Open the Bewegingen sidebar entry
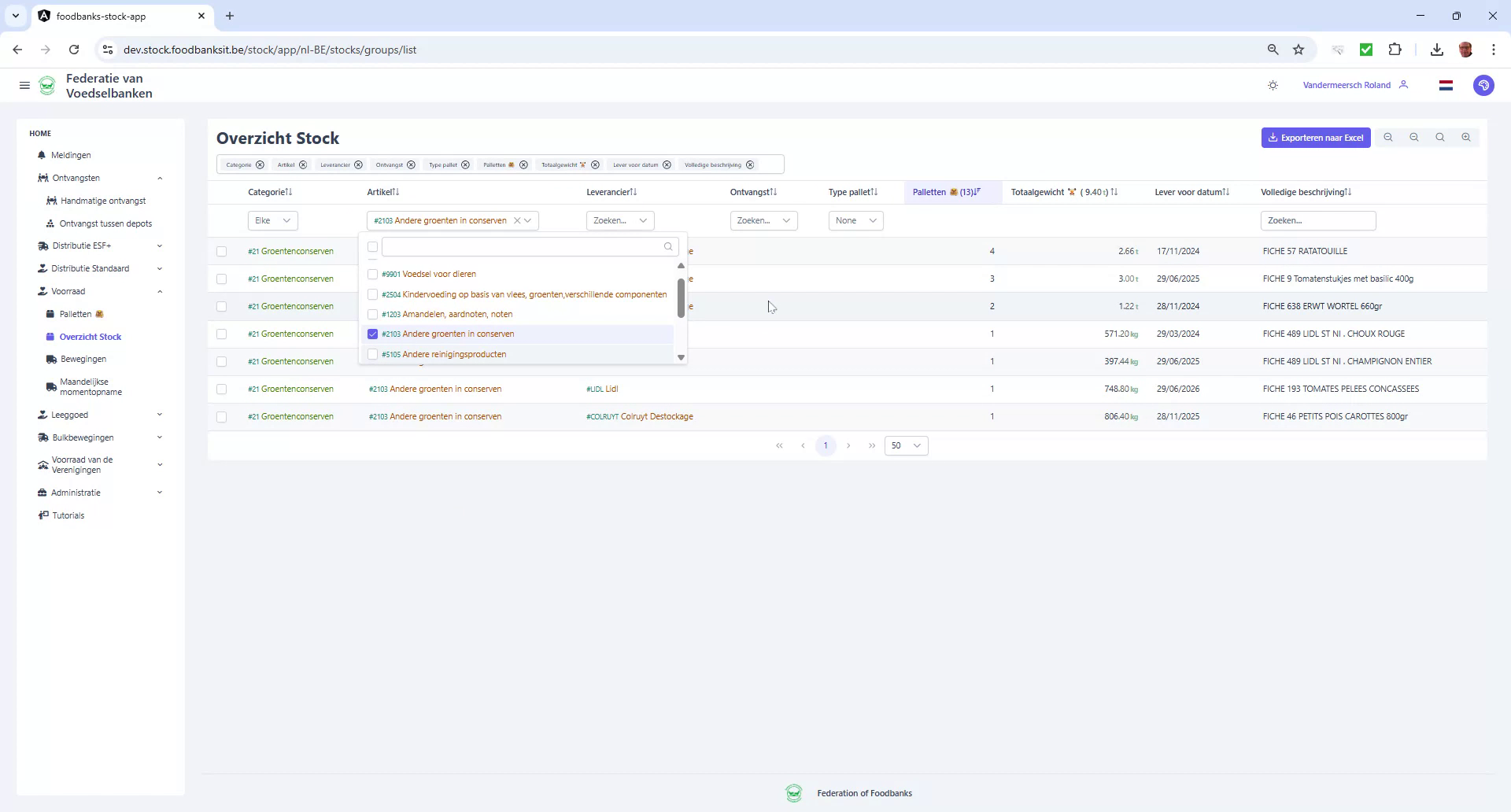This screenshot has width=1511, height=812. click(82, 359)
